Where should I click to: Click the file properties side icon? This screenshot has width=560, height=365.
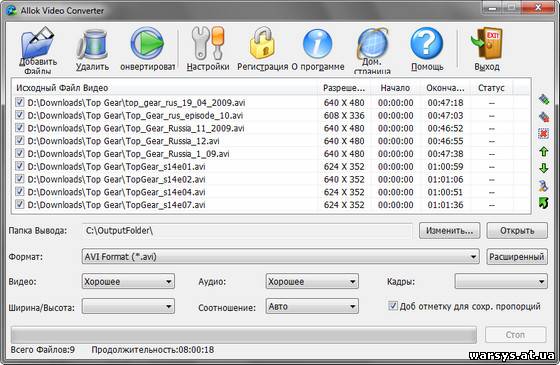[544, 186]
